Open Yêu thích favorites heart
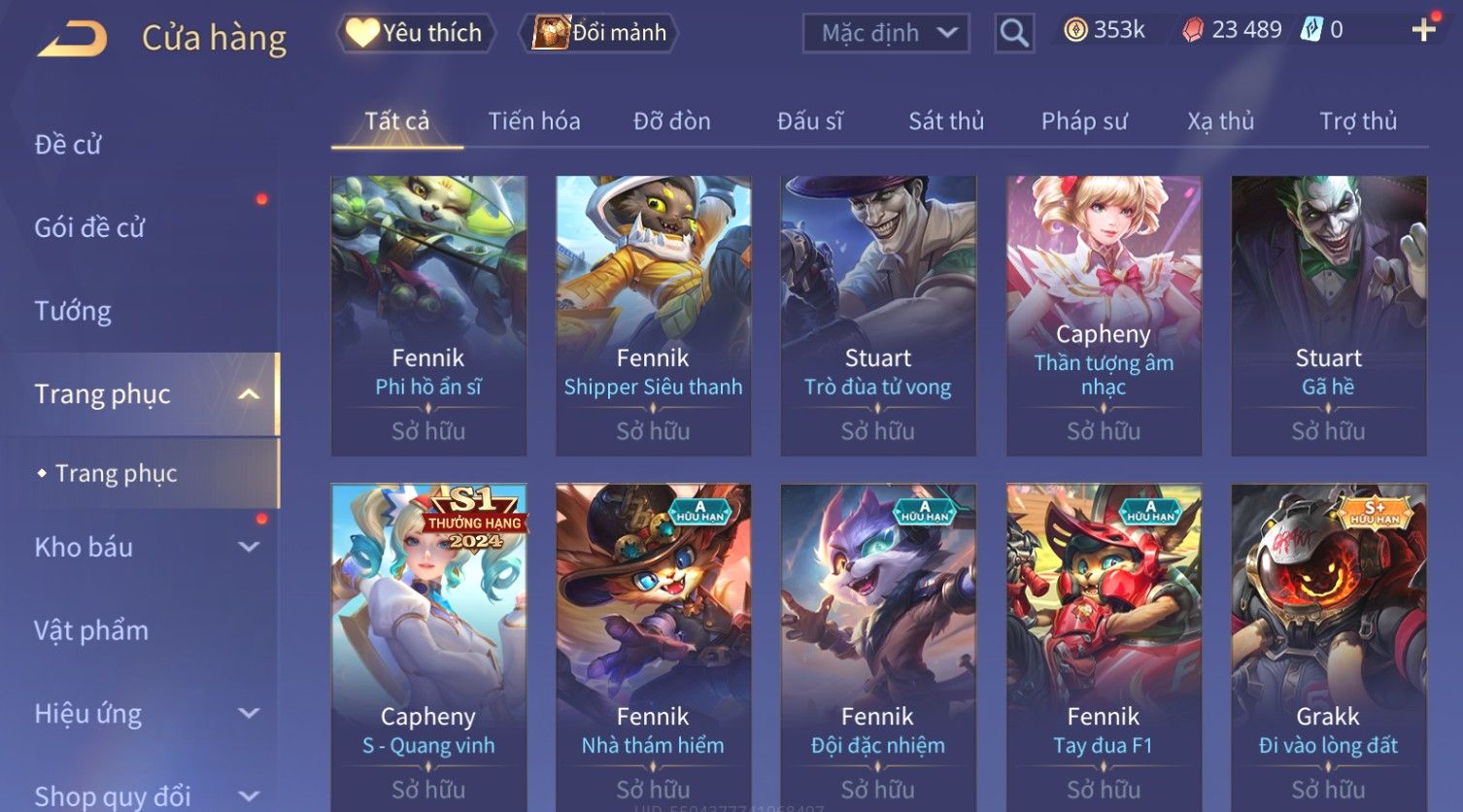This screenshot has width=1463, height=812. tap(416, 33)
